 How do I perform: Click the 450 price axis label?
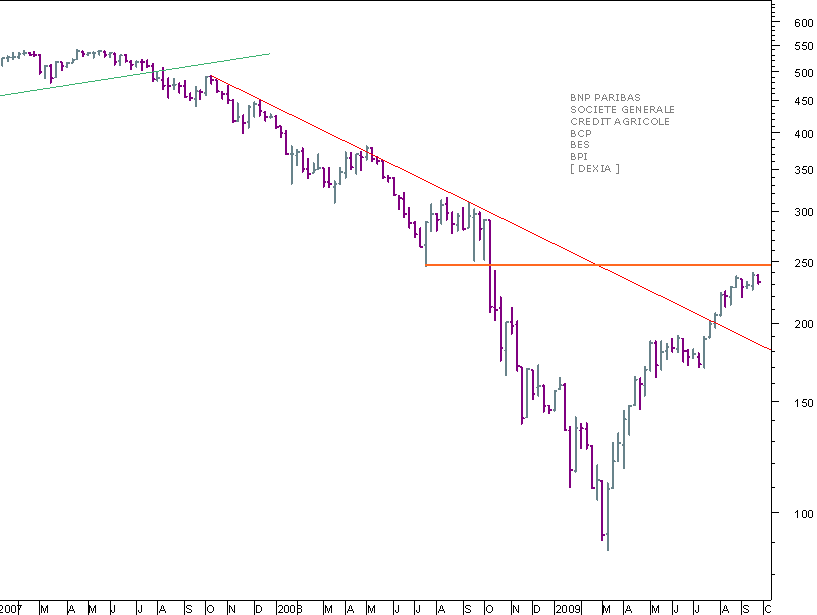click(x=803, y=101)
